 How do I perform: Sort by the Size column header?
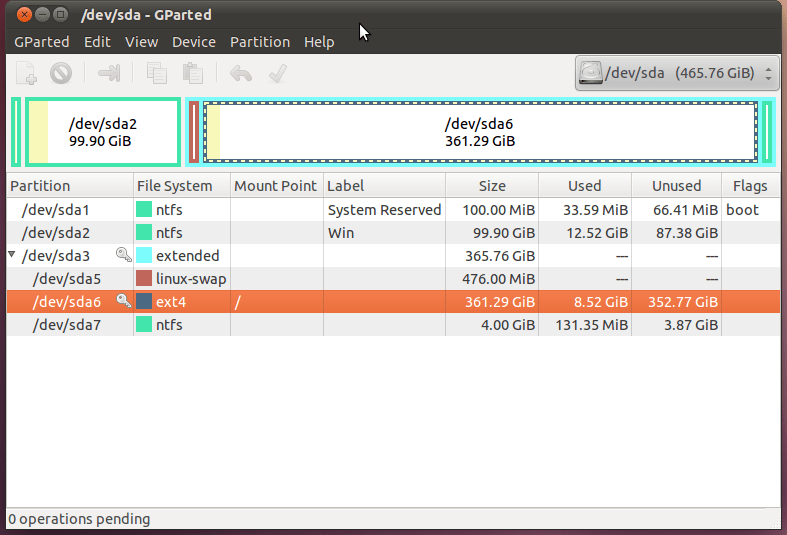coord(492,186)
